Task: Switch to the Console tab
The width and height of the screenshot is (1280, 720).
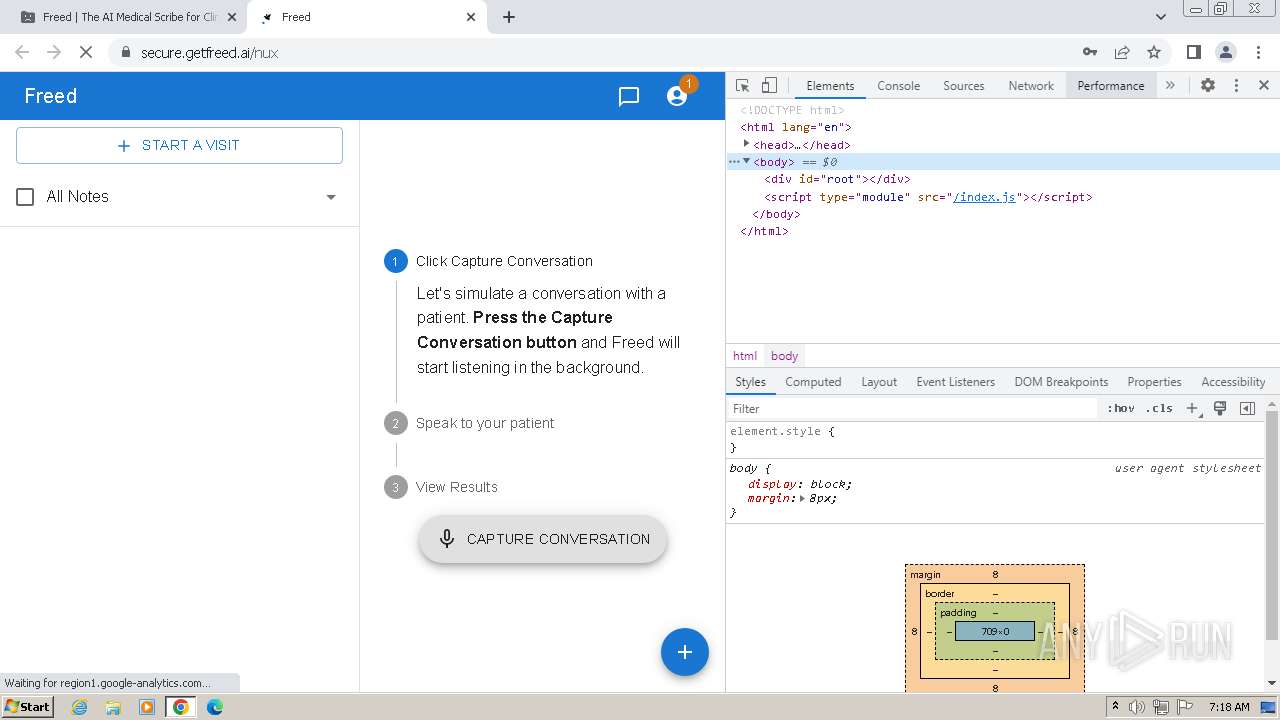Action: pos(898,86)
